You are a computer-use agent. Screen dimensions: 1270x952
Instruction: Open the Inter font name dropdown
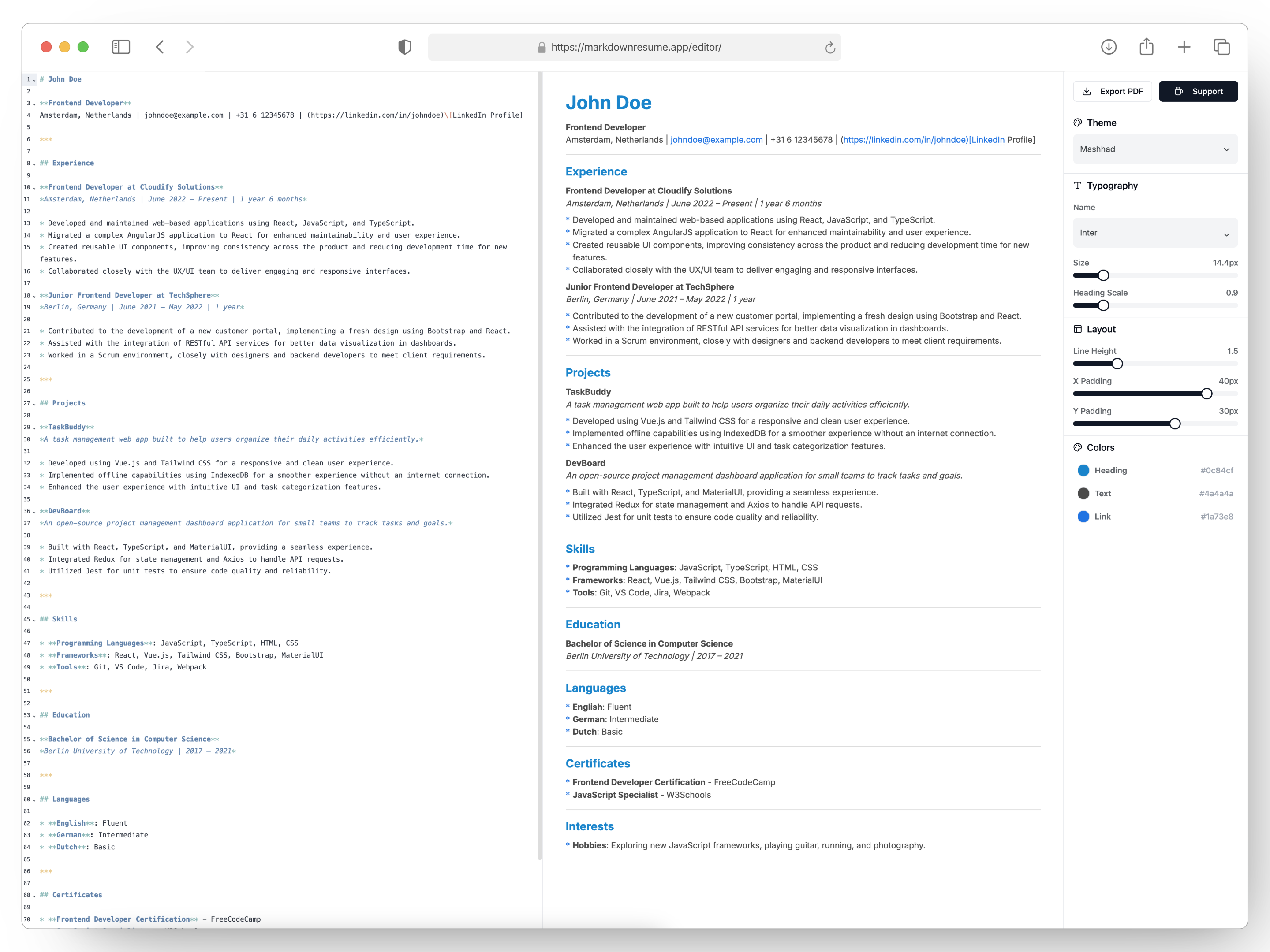tap(1155, 233)
